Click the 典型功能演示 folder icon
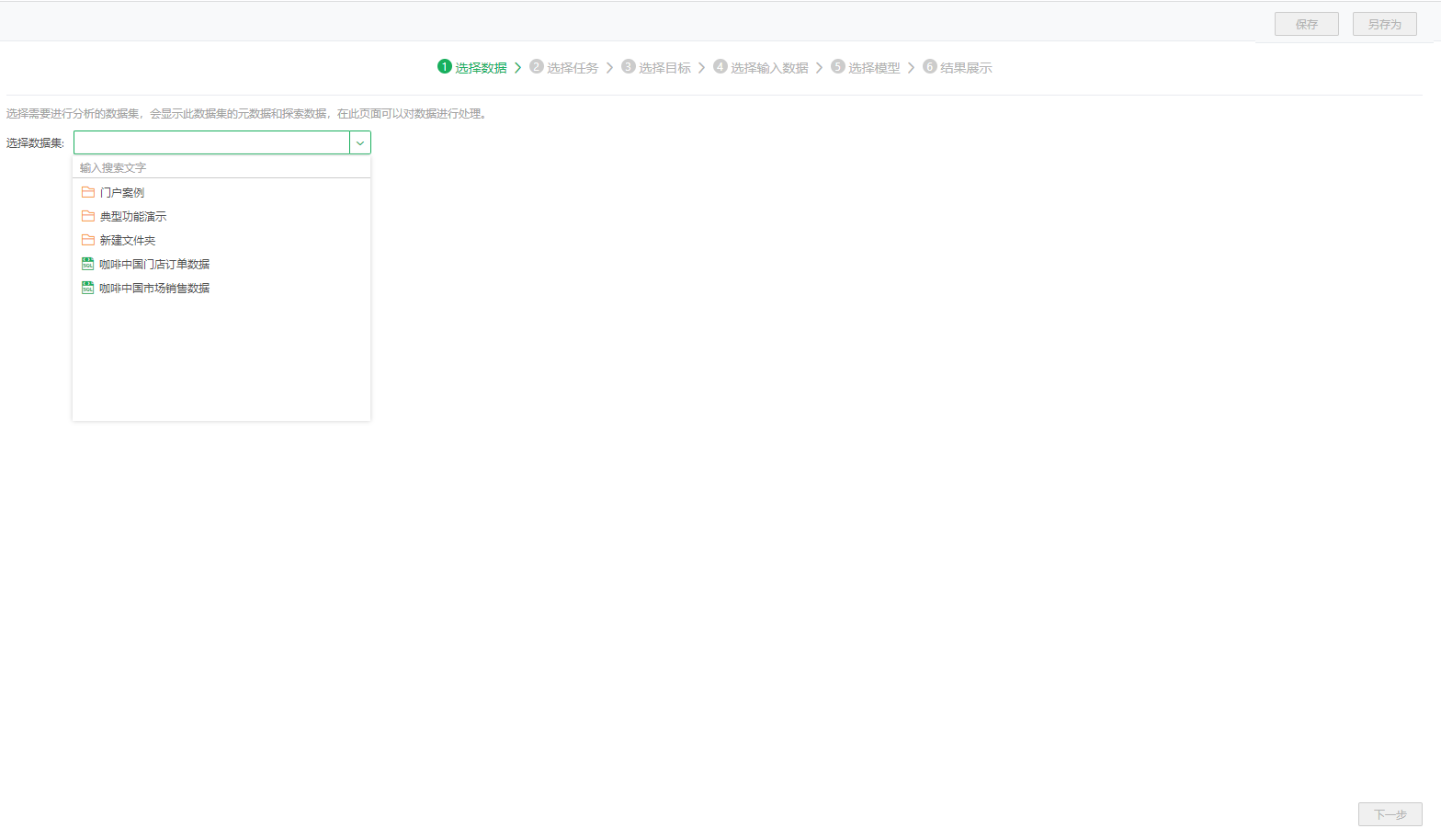 88,216
